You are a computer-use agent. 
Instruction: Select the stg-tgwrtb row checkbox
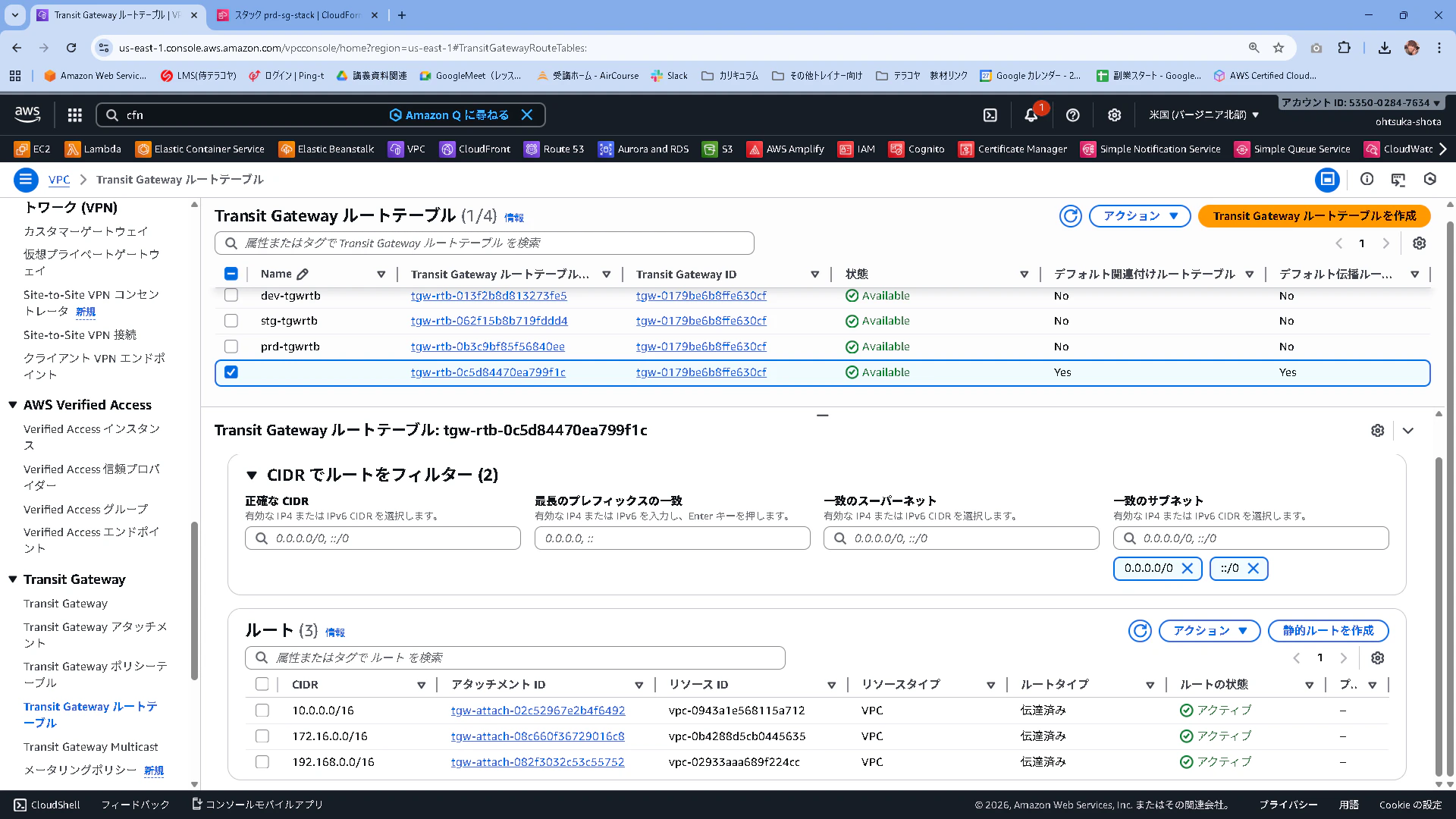[231, 321]
